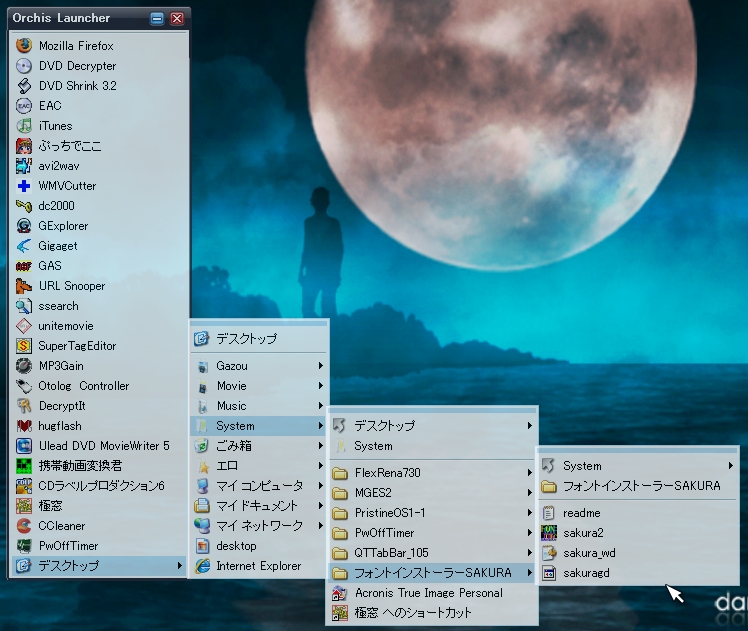The width and height of the screenshot is (748, 631).
Task: Minimize the Orchis Launcher window
Action: pyautogui.click(x=156, y=19)
